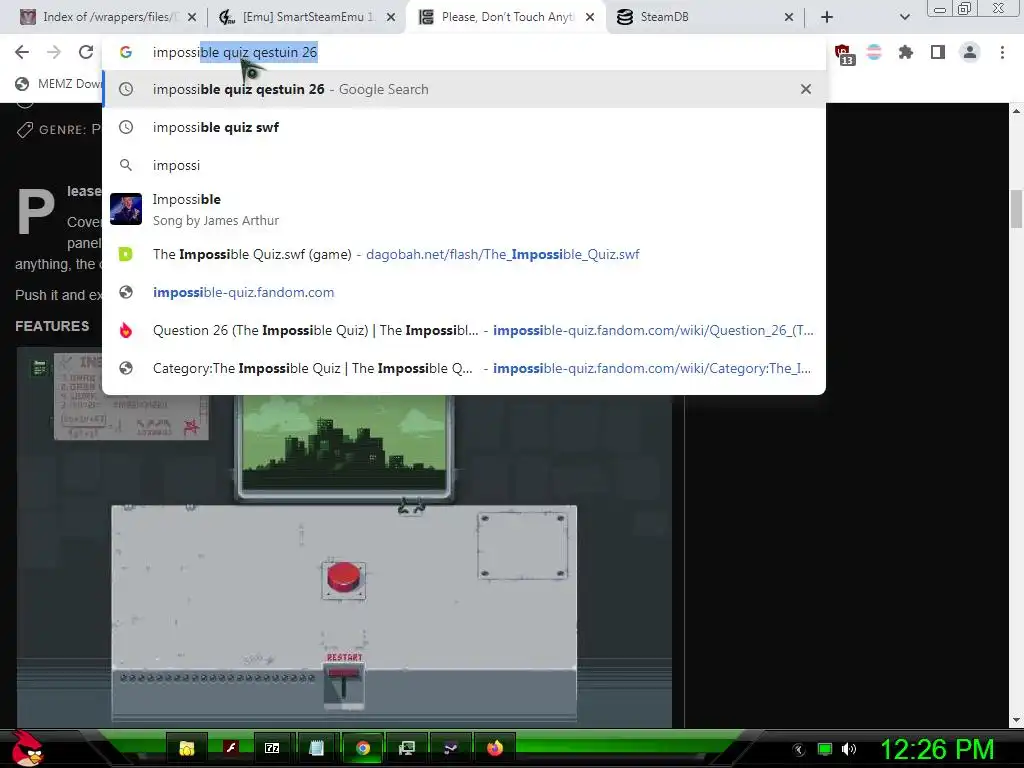Open the Steam-like taskbar icon
Image resolution: width=1024 pixels, height=768 pixels.
[450, 748]
